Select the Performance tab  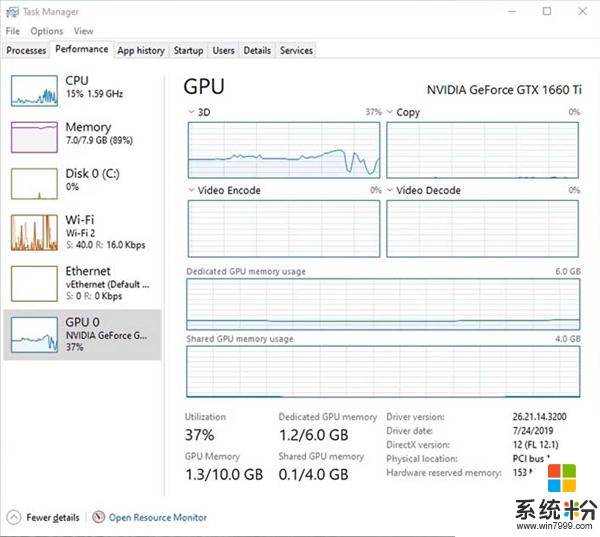82,49
